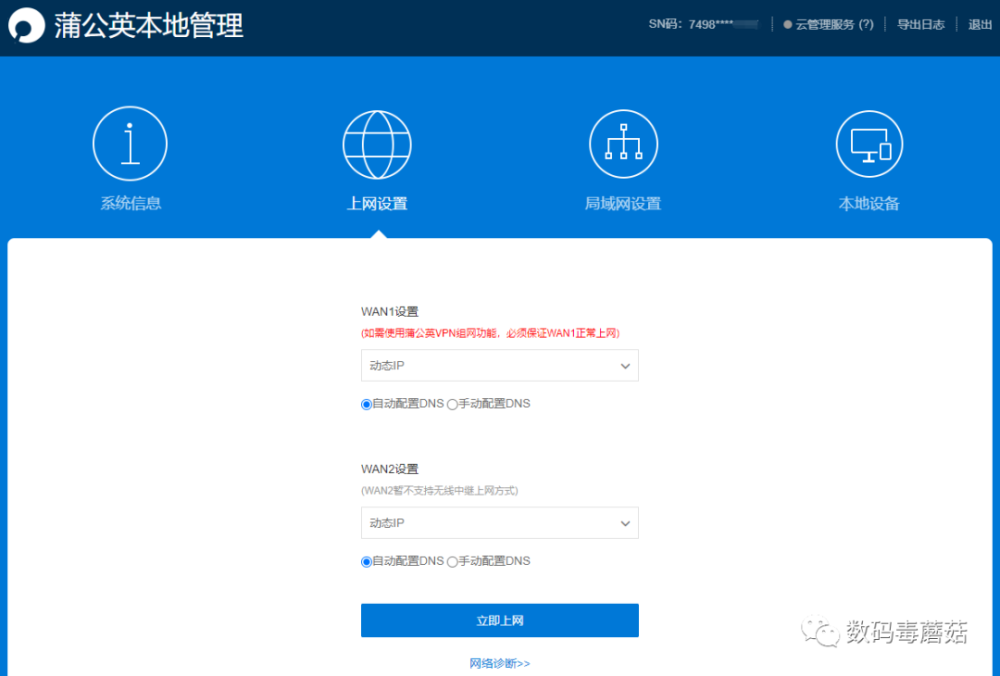Click the gray WAN2暂不支持无线中继 note
The height and width of the screenshot is (676, 1000).
[439, 490]
